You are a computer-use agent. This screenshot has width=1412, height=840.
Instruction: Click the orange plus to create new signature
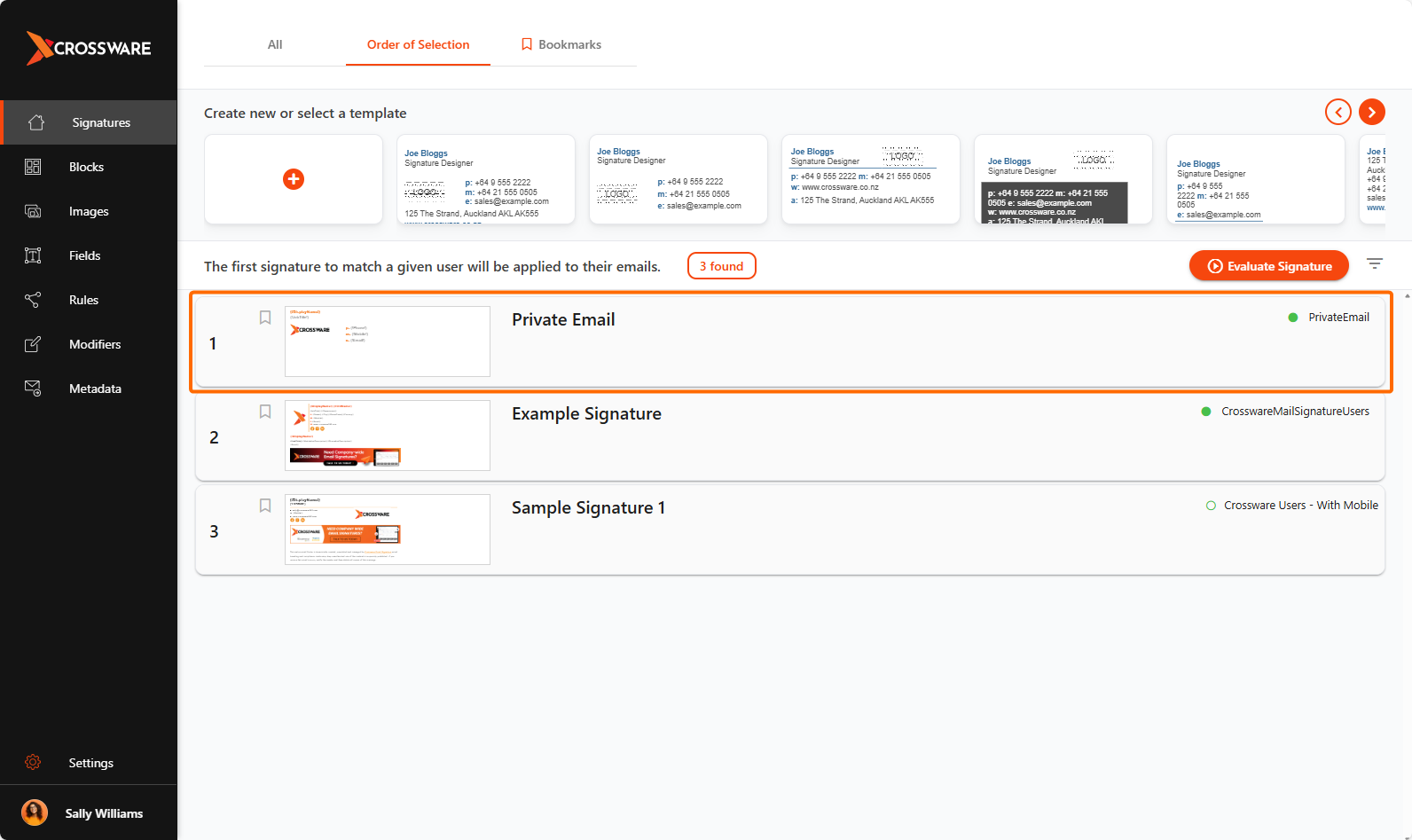coord(294,179)
